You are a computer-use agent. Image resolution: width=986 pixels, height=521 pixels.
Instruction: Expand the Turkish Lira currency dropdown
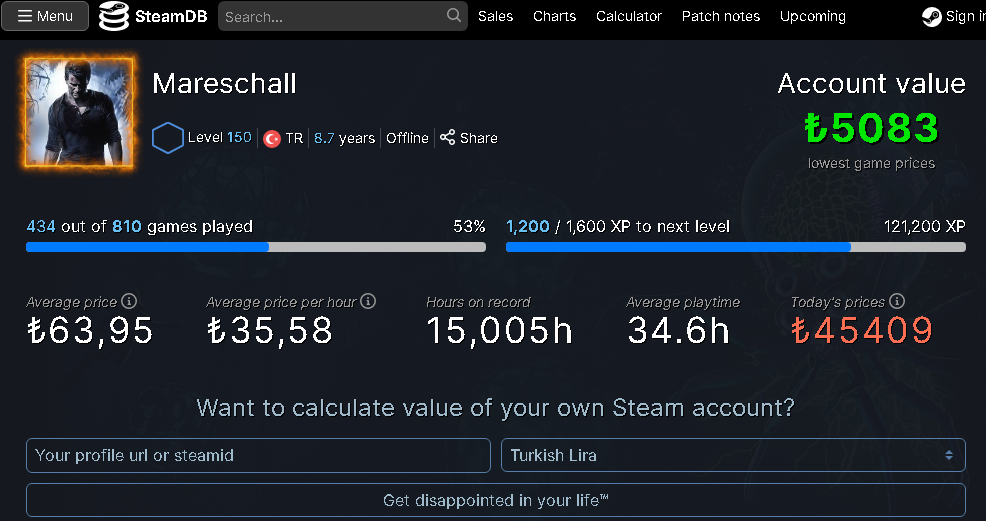click(733, 455)
